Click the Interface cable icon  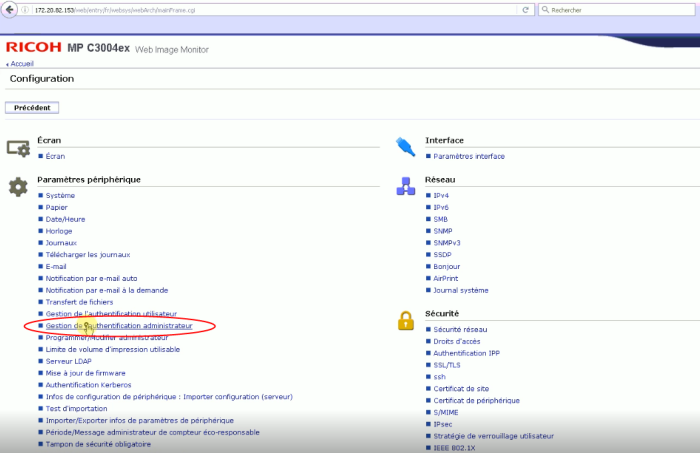pyautogui.click(x=406, y=147)
